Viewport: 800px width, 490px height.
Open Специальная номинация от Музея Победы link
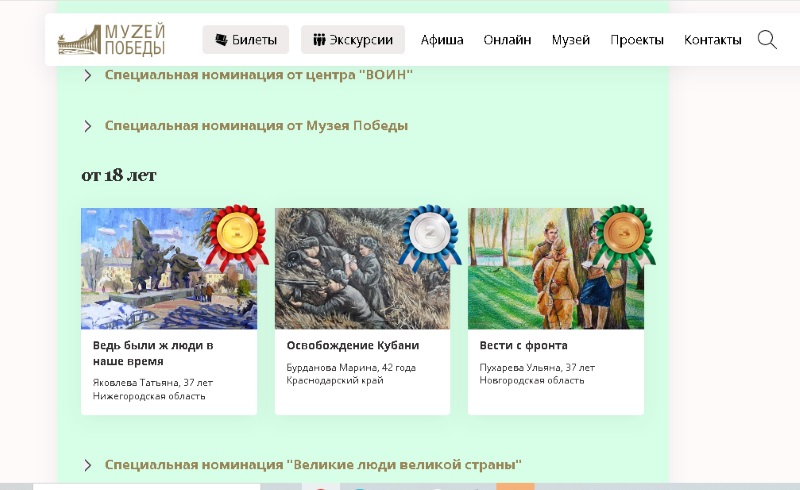(x=256, y=126)
